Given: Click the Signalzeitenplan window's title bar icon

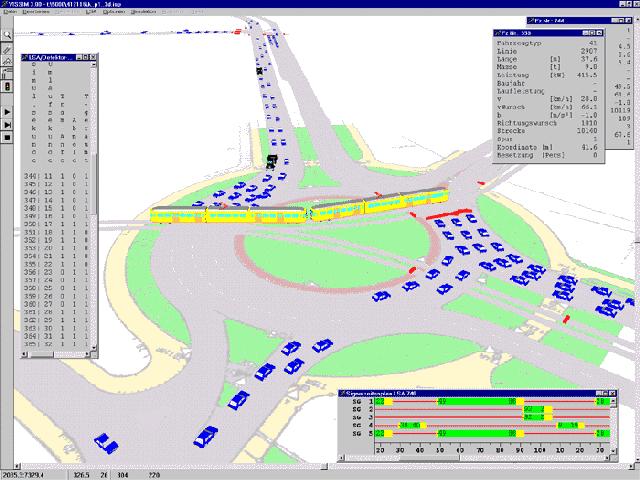Looking at the screenshot, I should [345, 393].
